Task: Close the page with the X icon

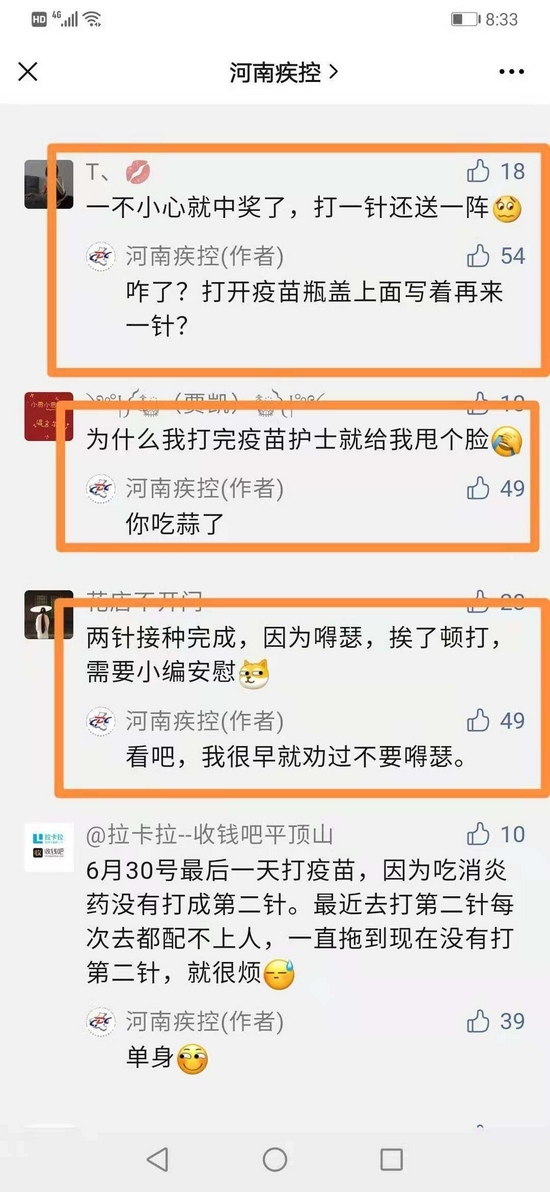Action: 28,72
